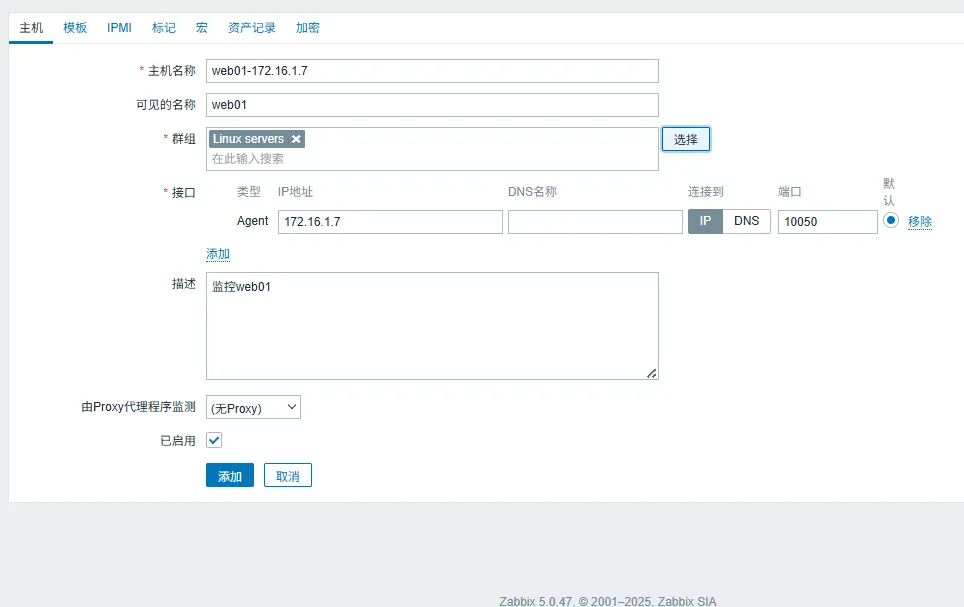964x607 pixels.
Task: Choose the IP connection toggle
Action: coord(705,221)
